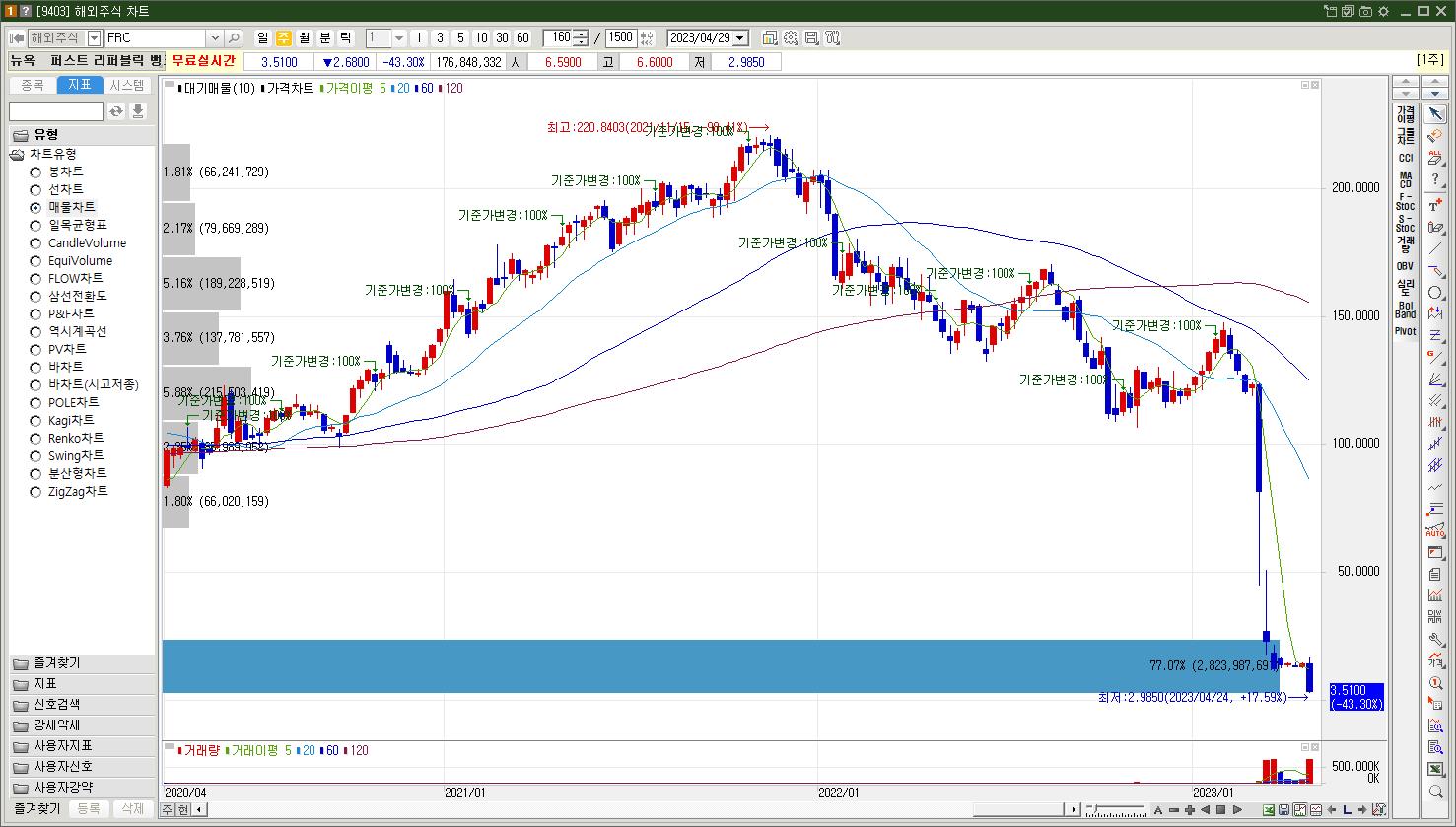Switch to the 시스템 tab
Screen dimensions: 1456x827
(127, 85)
